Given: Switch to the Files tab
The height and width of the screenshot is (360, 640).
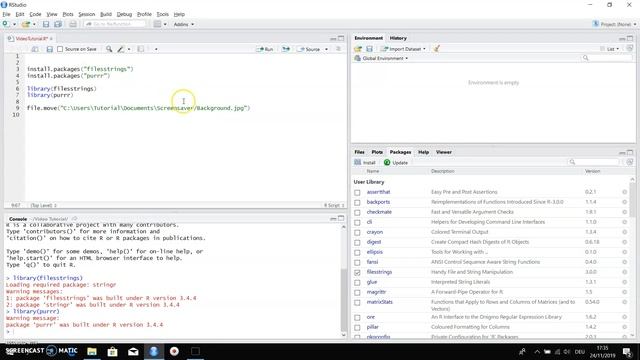Looking at the screenshot, I should [359, 152].
